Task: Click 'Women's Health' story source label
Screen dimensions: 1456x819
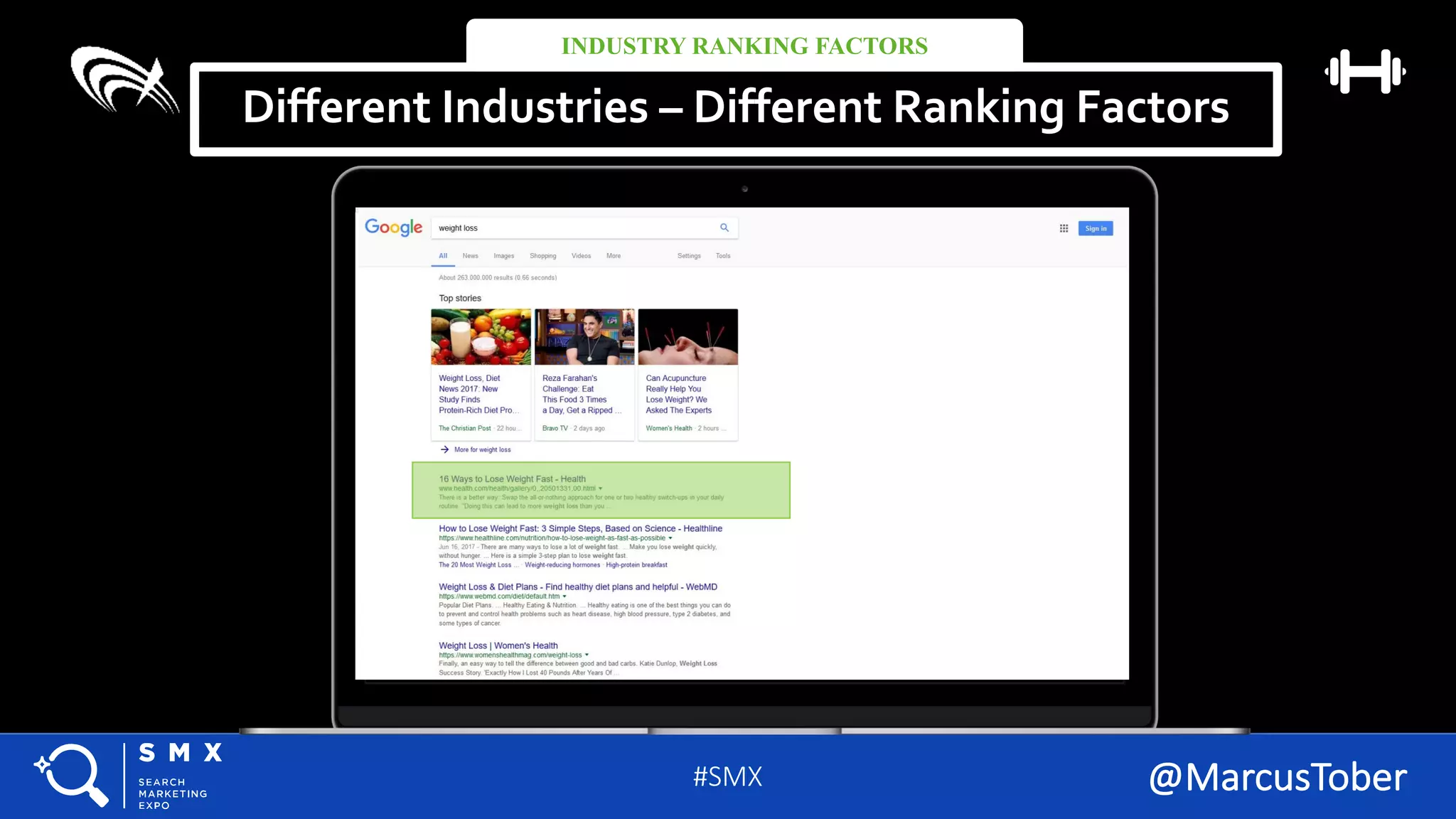Action: tap(669, 429)
